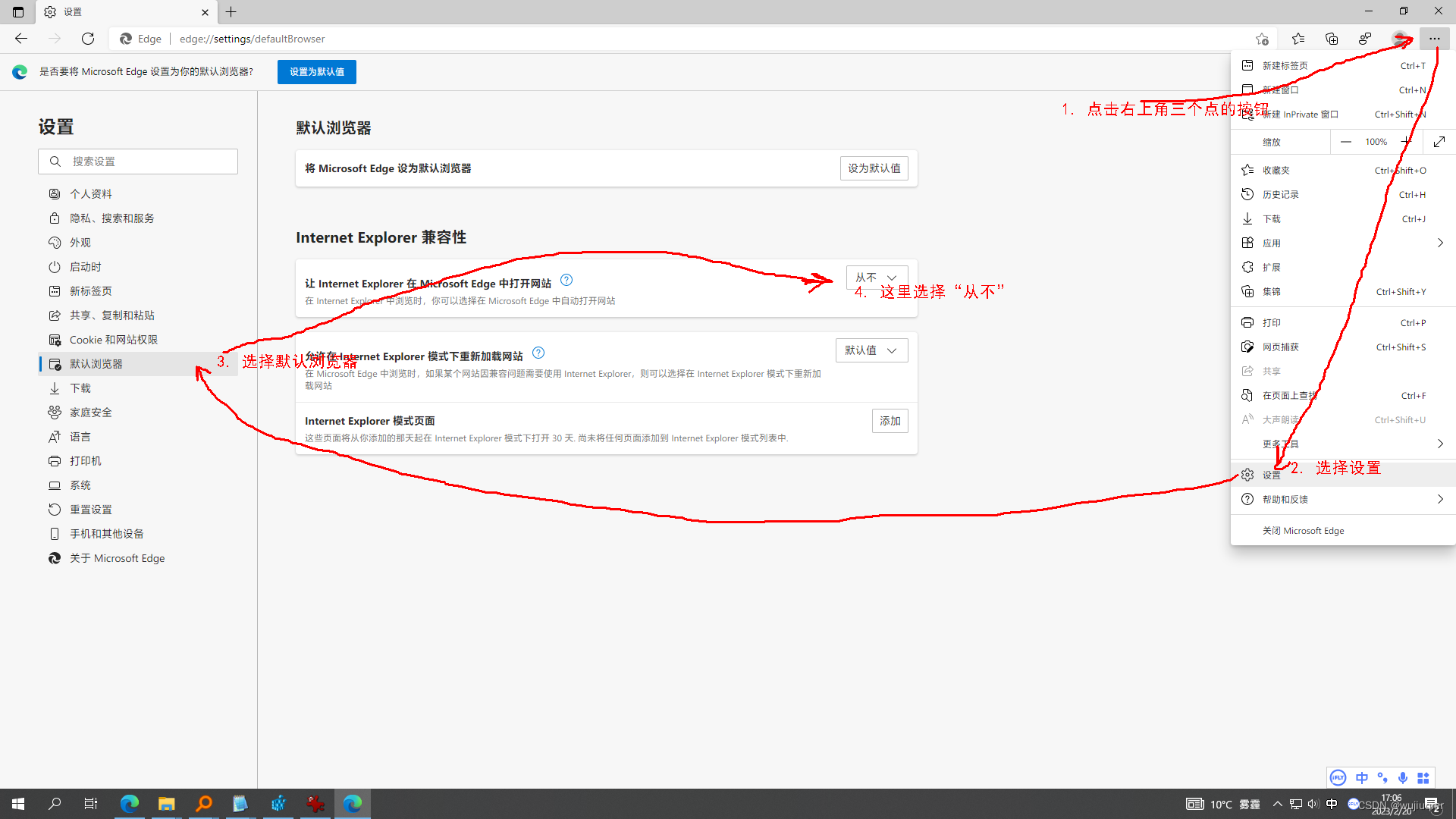Click the 设置为默认值 banner button
The height and width of the screenshot is (819, 1456).
coord(317,72)
